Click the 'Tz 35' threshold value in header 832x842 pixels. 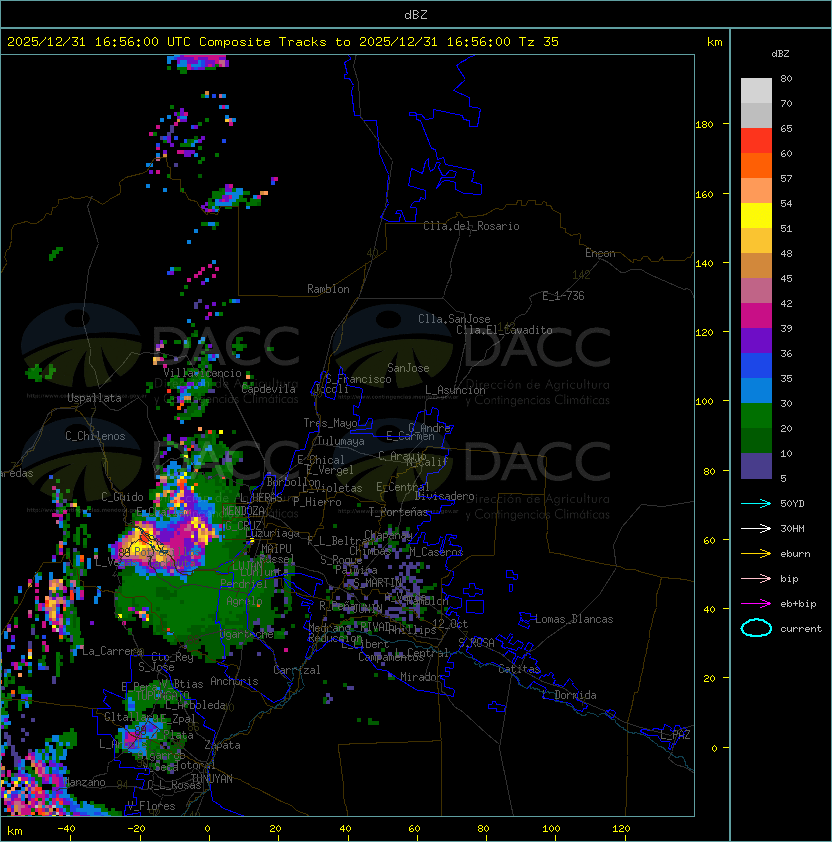click(539, 42)
